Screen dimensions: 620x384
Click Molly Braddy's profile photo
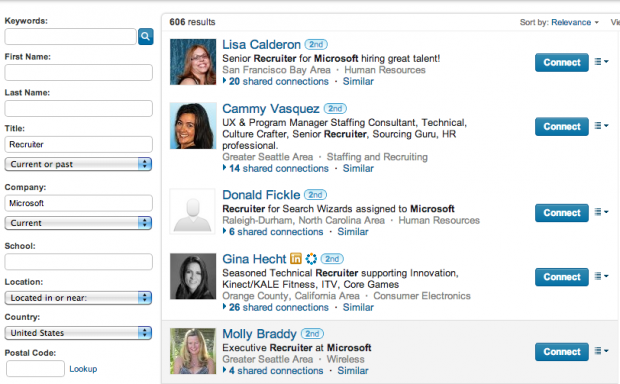(193, 351)
